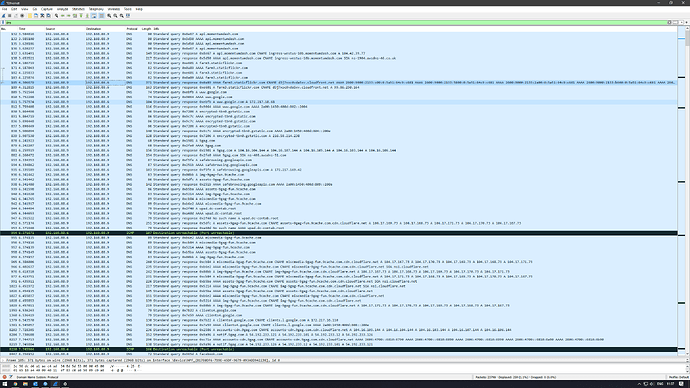Jump to the last packet

(x=87, y=15)
